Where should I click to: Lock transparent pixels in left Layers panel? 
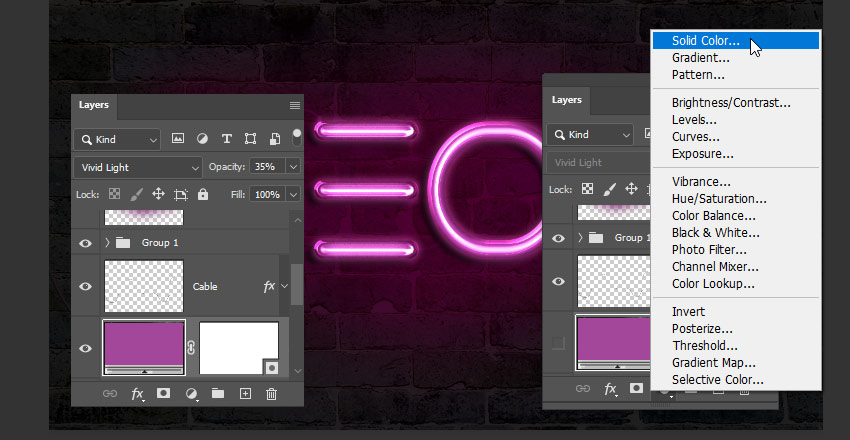point(114,194)
